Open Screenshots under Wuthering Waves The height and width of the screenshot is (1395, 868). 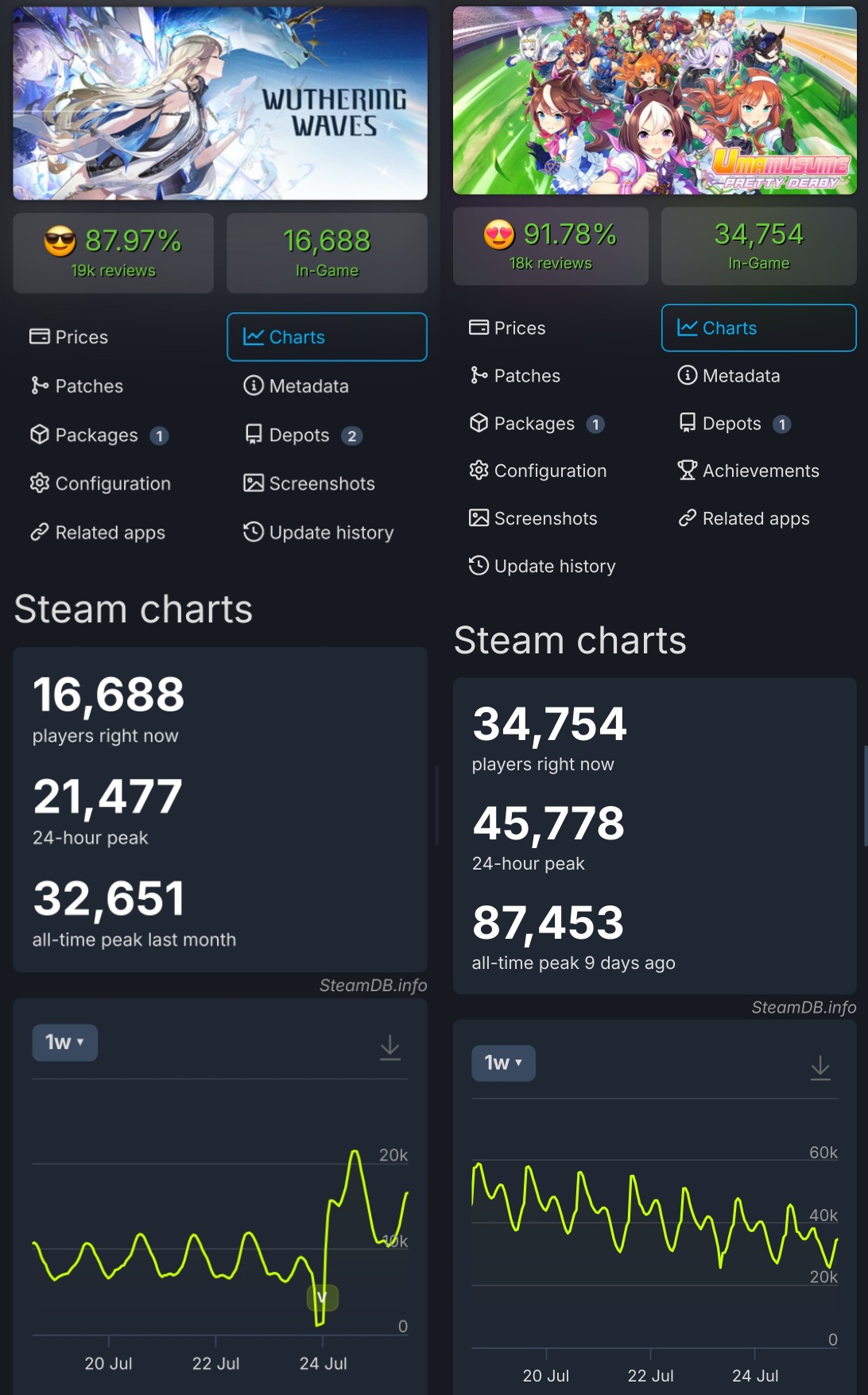point(308,484)
